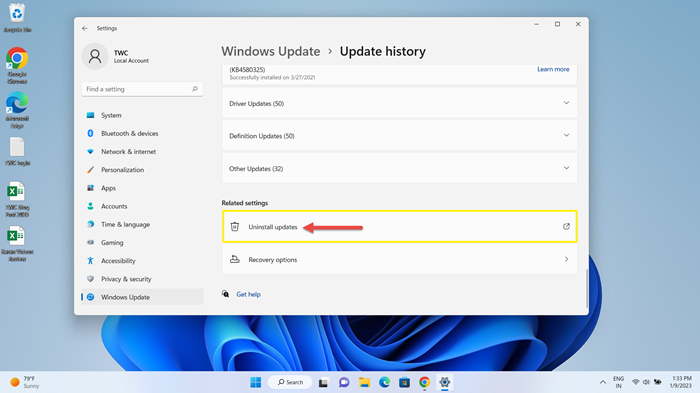Click the external link icon on Uninstall updates
The image size is (700, 393).
pos(566,226)
